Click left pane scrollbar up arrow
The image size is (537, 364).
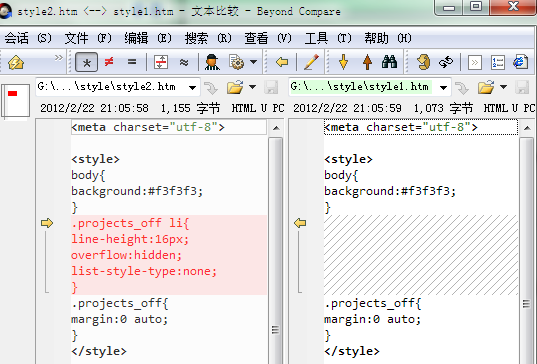(276, 128)
